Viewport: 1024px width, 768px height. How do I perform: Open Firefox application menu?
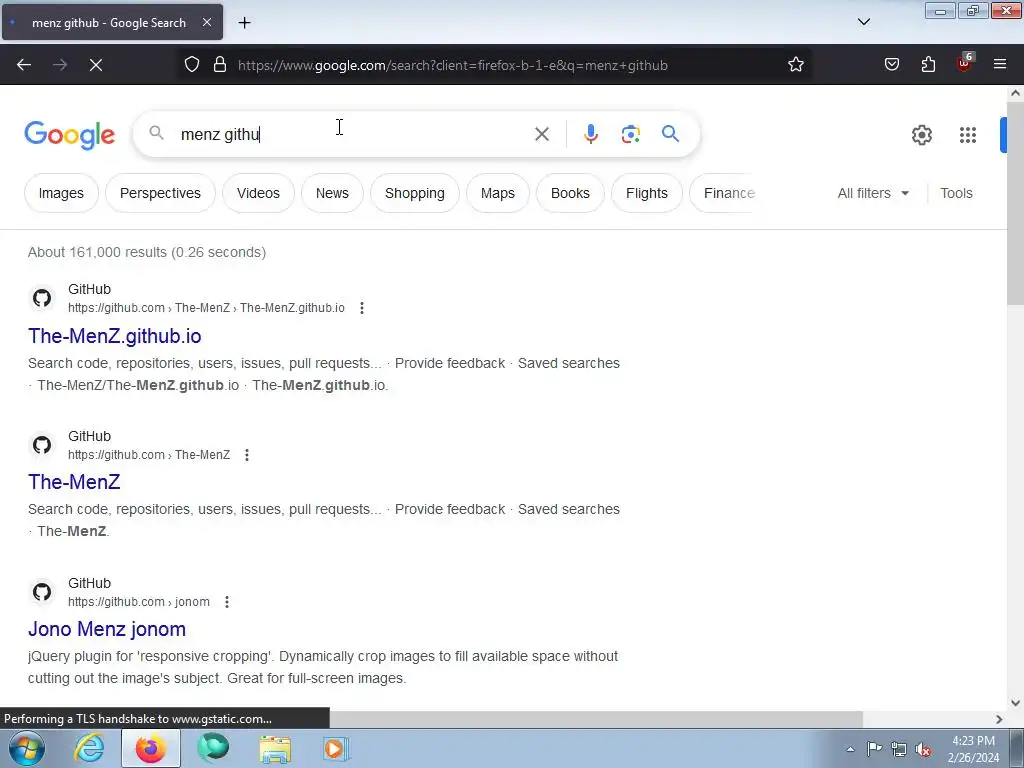click(x=1000, y=65)
